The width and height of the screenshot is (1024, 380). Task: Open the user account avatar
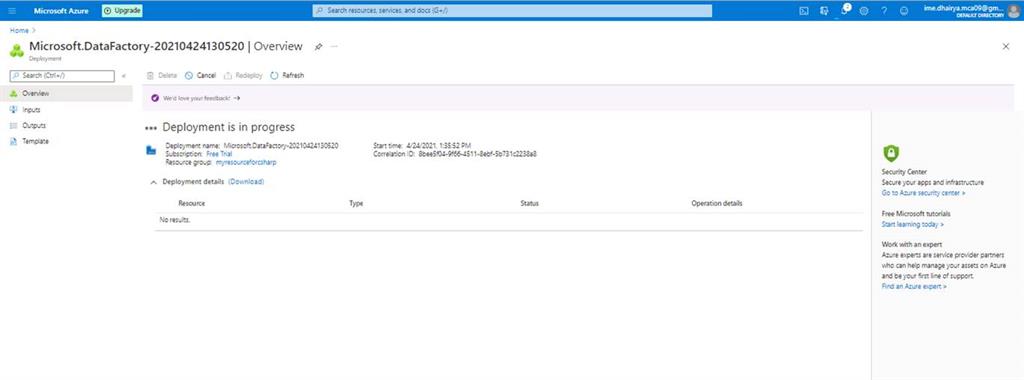(1014, 10)
